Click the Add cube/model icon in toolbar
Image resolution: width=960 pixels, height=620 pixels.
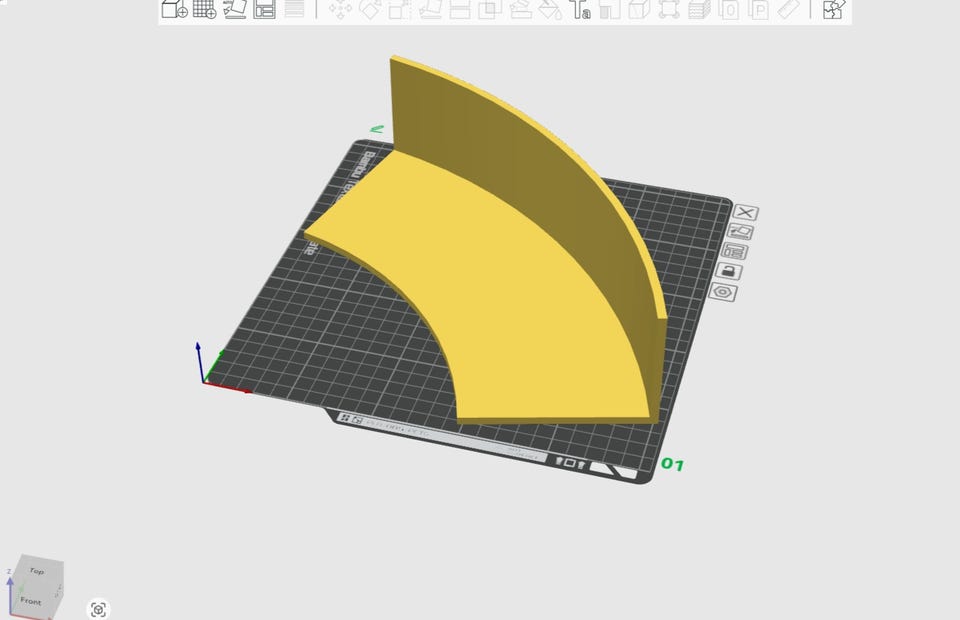tap(174, 9)
